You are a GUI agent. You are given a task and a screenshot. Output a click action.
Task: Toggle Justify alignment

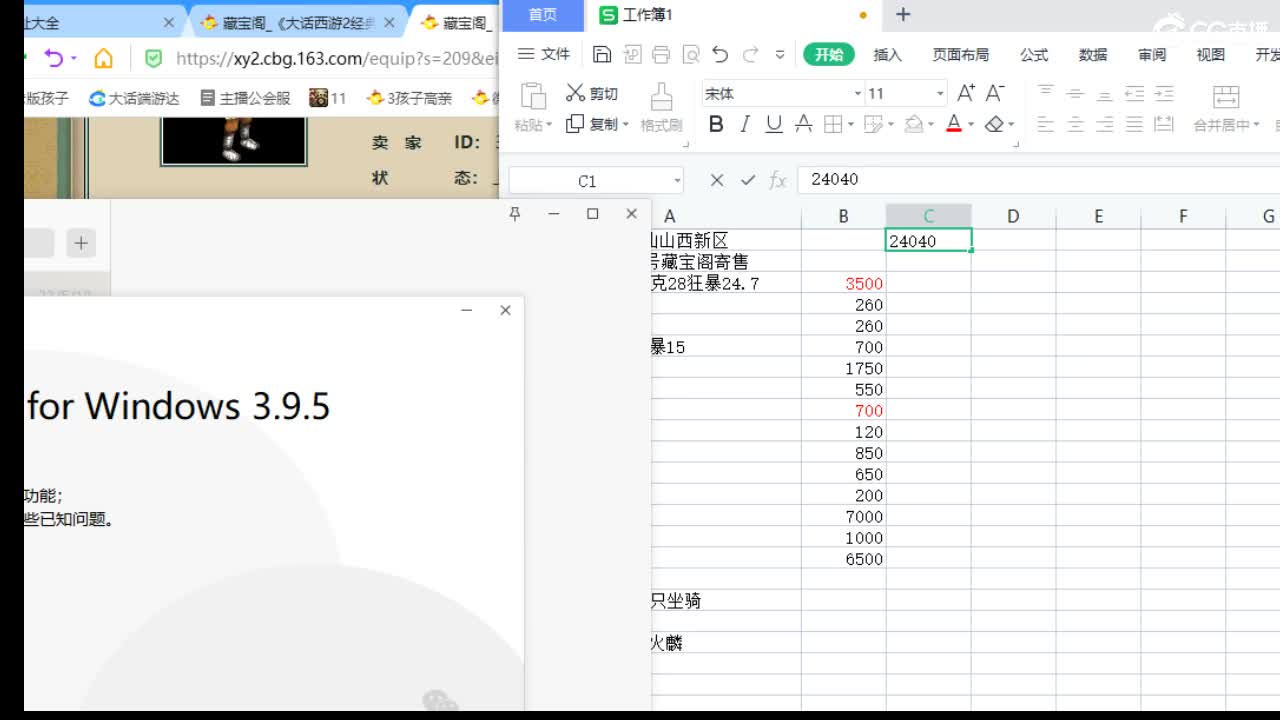tap(1134, 124)
